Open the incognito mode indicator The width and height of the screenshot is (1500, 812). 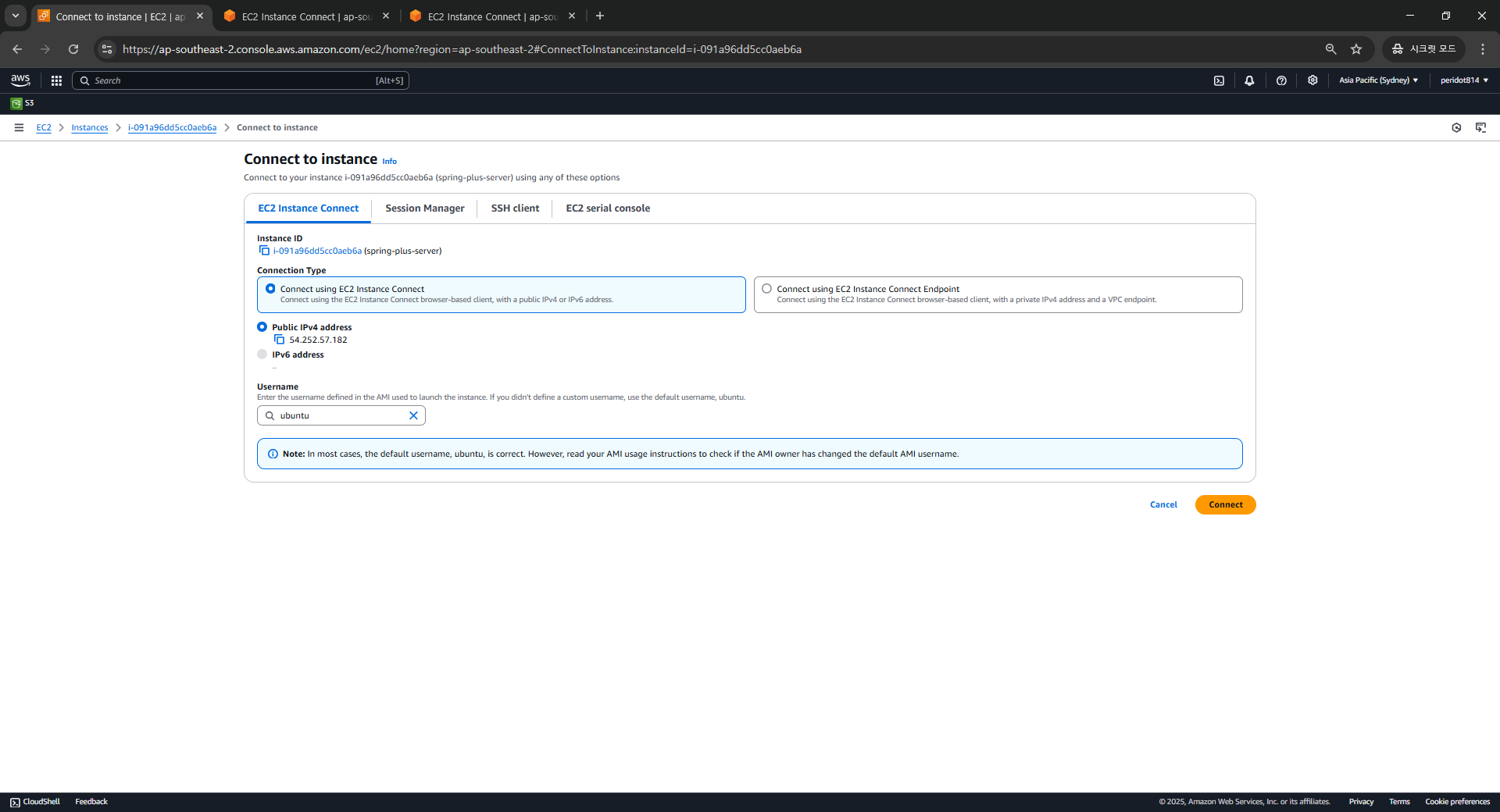click(x=1423, y=49)
